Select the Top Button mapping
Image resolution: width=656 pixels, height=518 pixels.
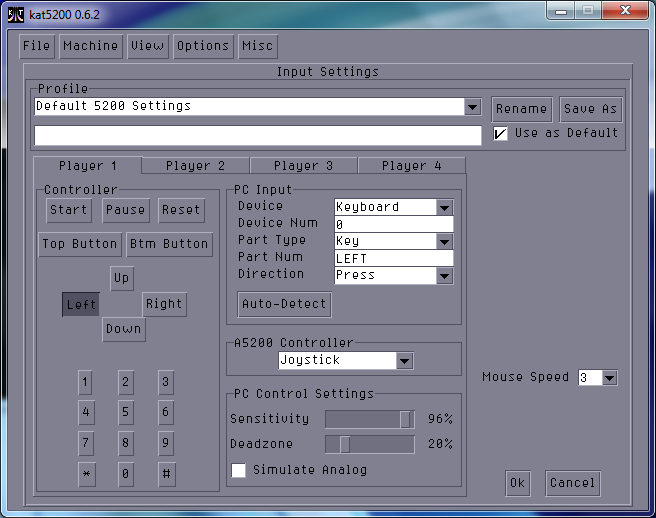(x=80, y=244)
